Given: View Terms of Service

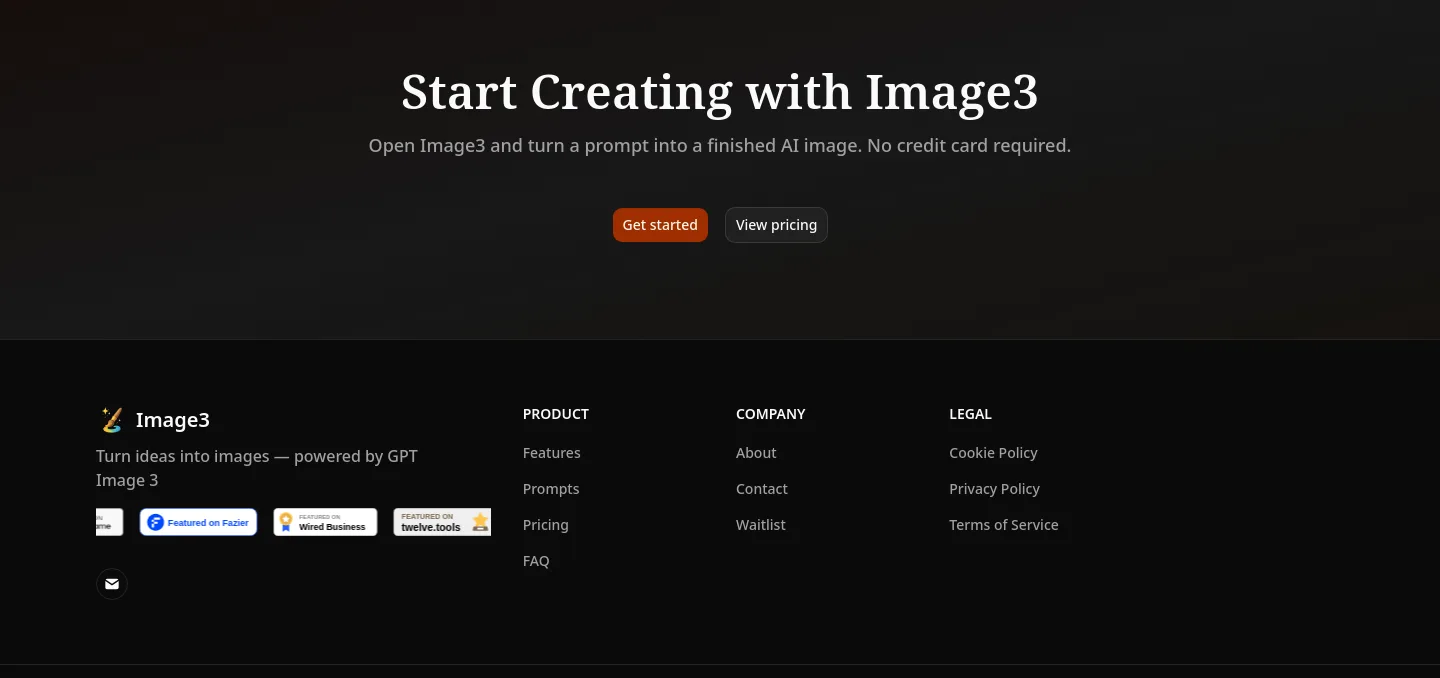Looking at the screenshot, I should tap(1004, 525).
